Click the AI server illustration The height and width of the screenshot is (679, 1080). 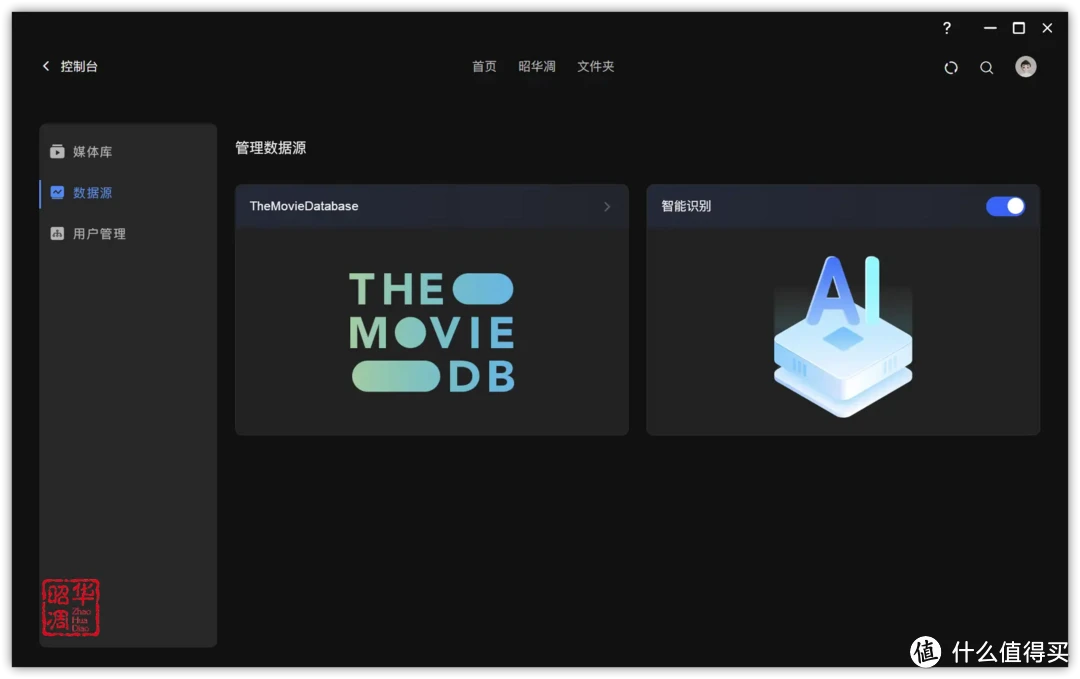click(x=843, y=333)
